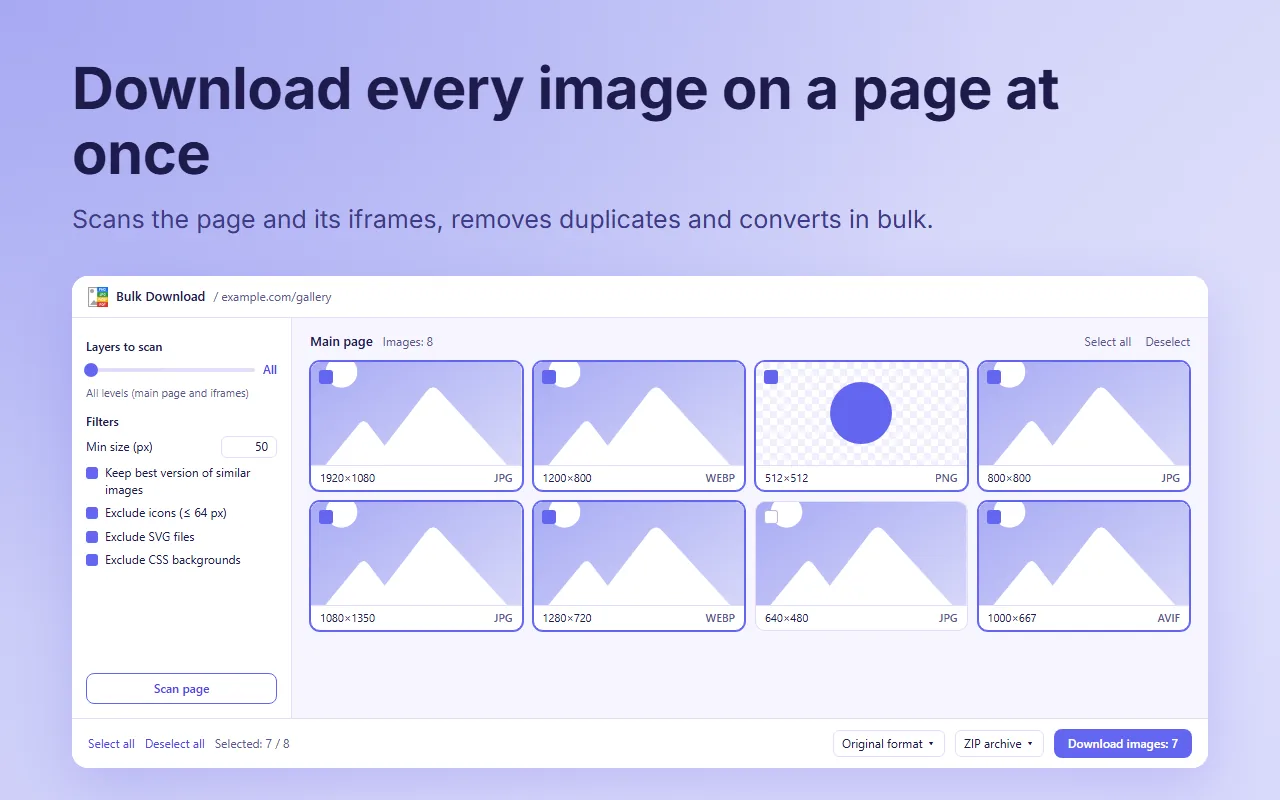Click the 640×480 JPG thumbnail image
1280x800 pixels.
(x=861, y=553)
